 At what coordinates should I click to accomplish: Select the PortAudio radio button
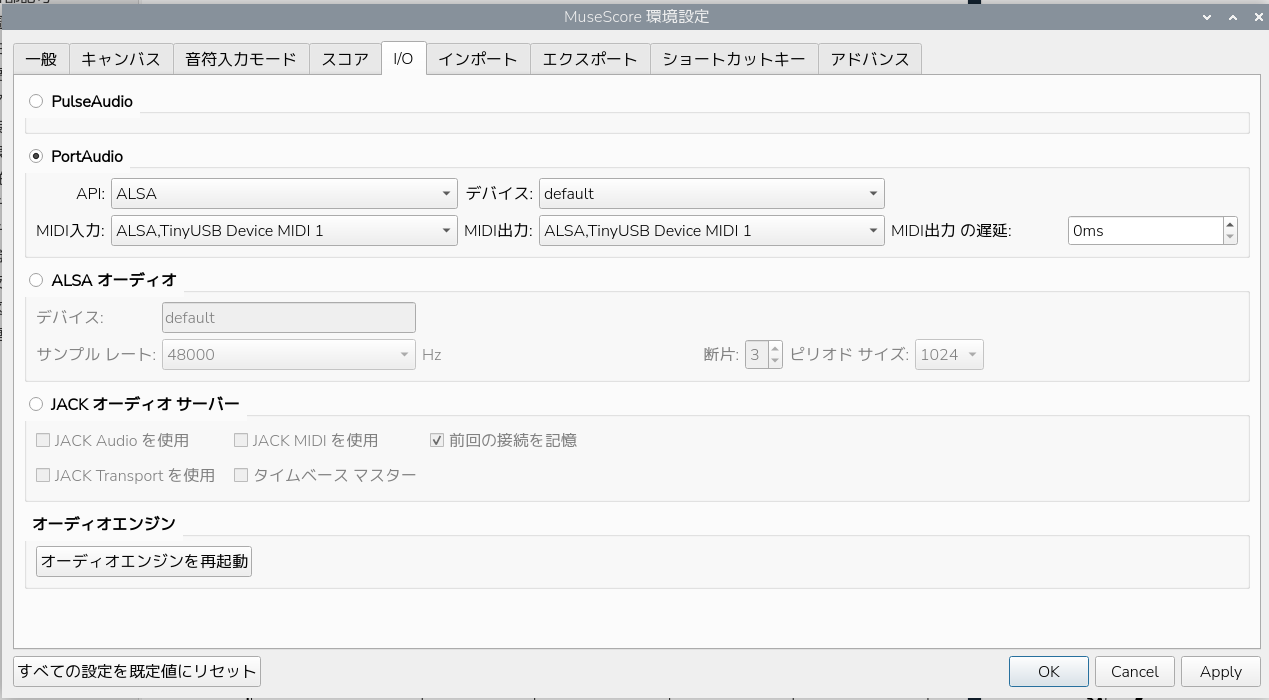pyautogui.click(x=37, y=156)
